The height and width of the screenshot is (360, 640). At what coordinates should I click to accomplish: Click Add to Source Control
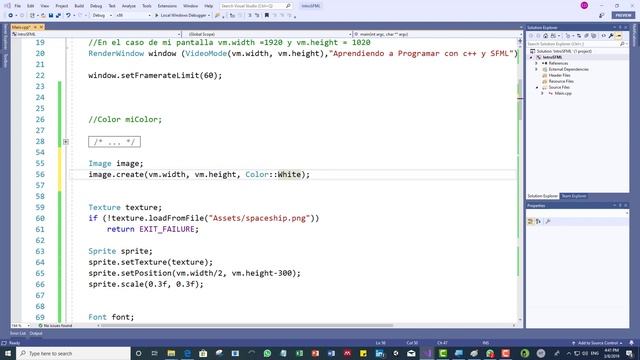click(598, 343)
